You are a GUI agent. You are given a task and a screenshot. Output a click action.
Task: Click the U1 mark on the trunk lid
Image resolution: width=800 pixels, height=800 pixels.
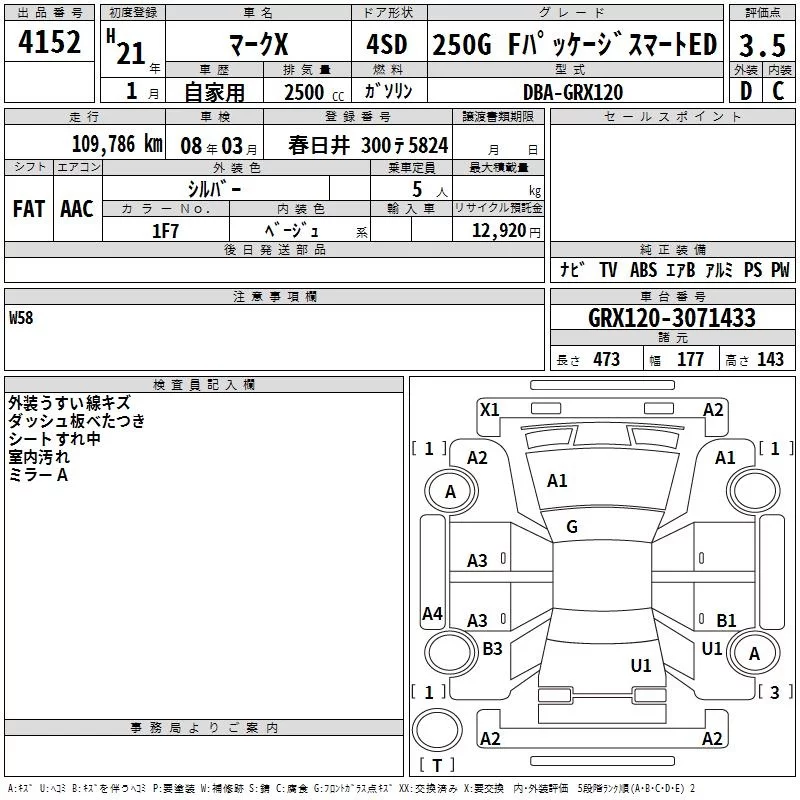(x=641, y=665)
